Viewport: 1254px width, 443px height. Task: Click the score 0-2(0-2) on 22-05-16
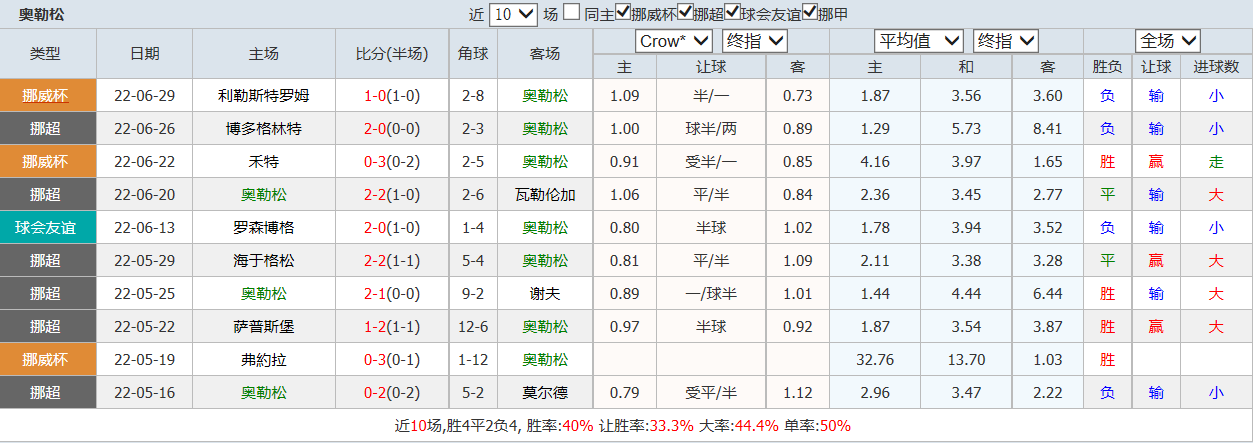point(392,393)
